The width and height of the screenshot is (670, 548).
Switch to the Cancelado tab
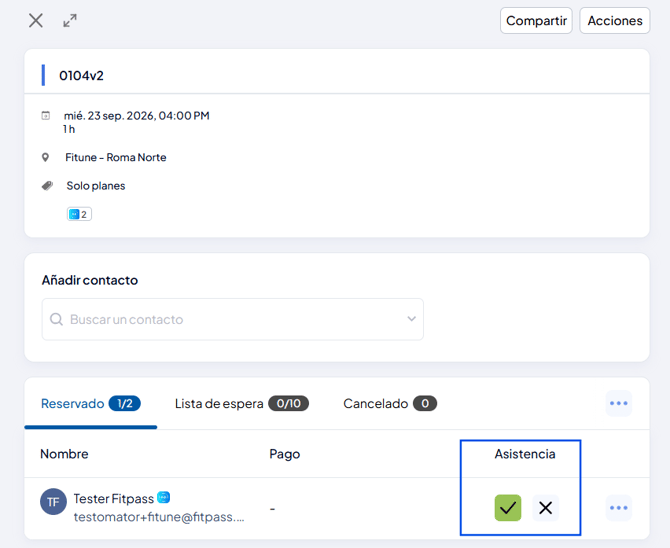tap(390, 404)
